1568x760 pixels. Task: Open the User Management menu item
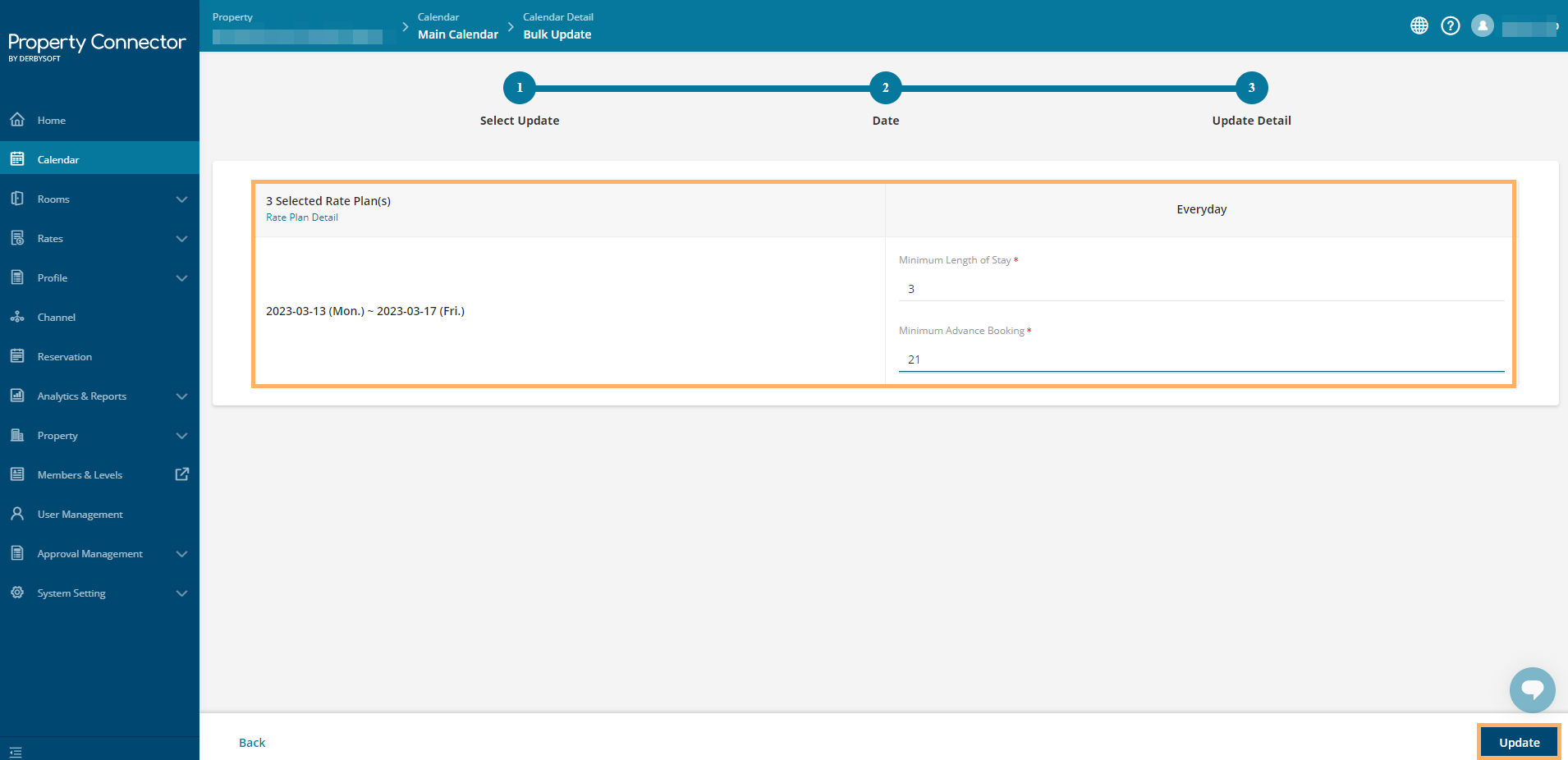(x=99, y=514)
